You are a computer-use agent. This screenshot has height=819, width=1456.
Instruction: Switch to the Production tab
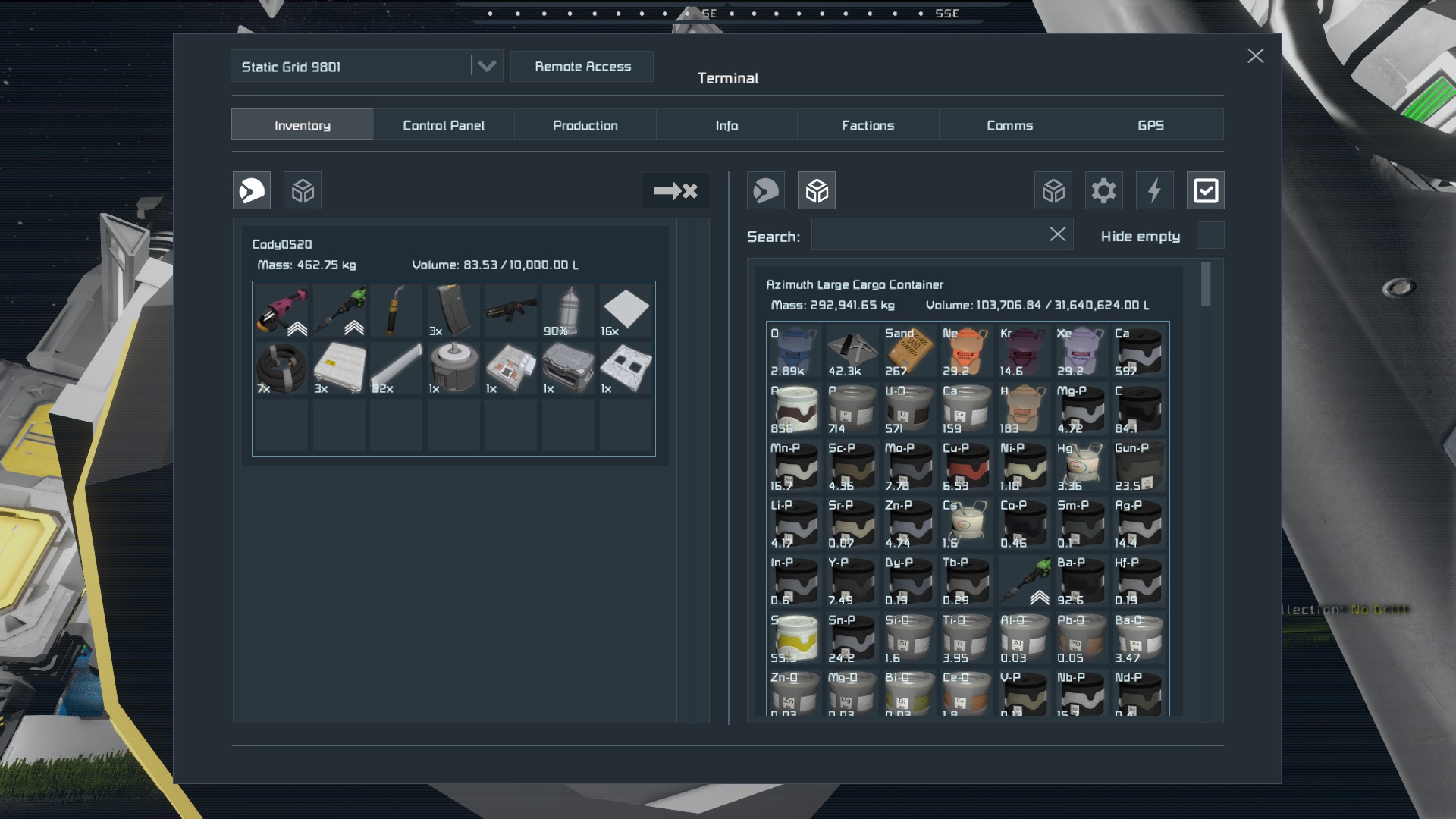click(x=585, y=125)
